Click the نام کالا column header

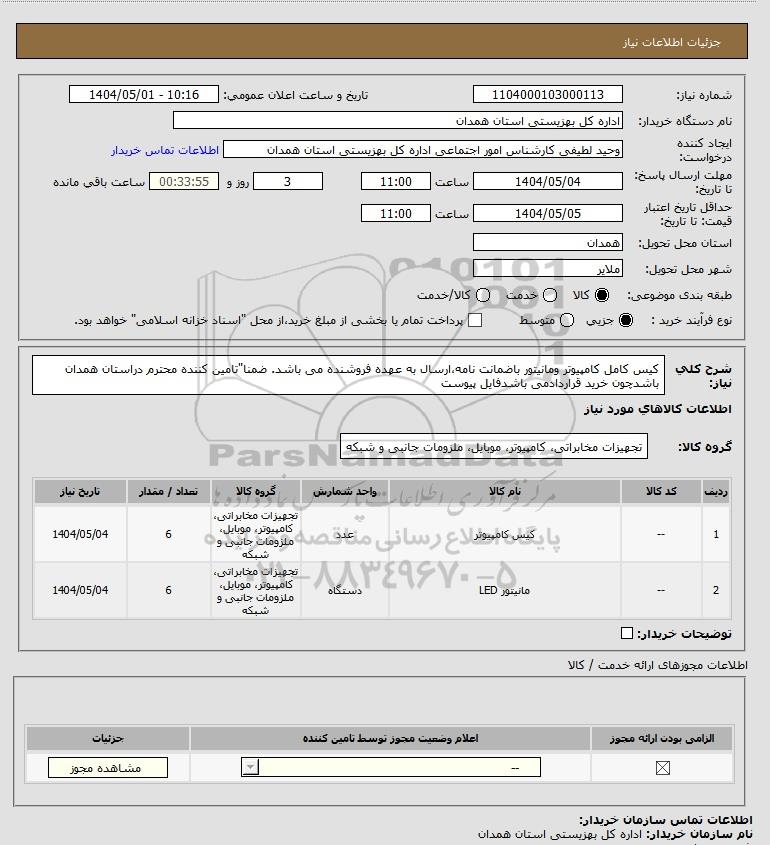[504, 491]
